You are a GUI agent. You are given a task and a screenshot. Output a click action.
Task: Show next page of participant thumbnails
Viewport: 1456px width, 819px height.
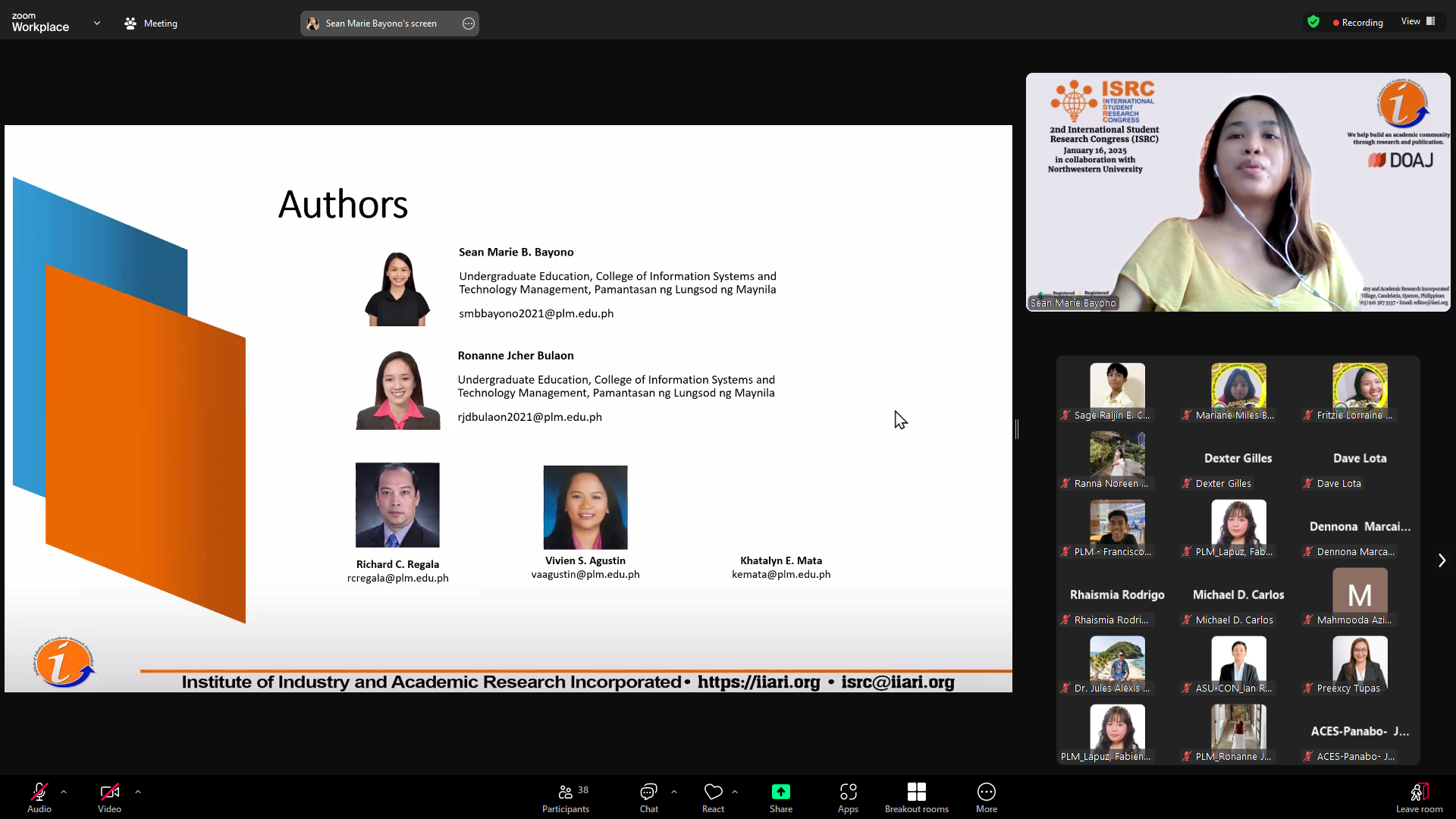pos(1442,560)
